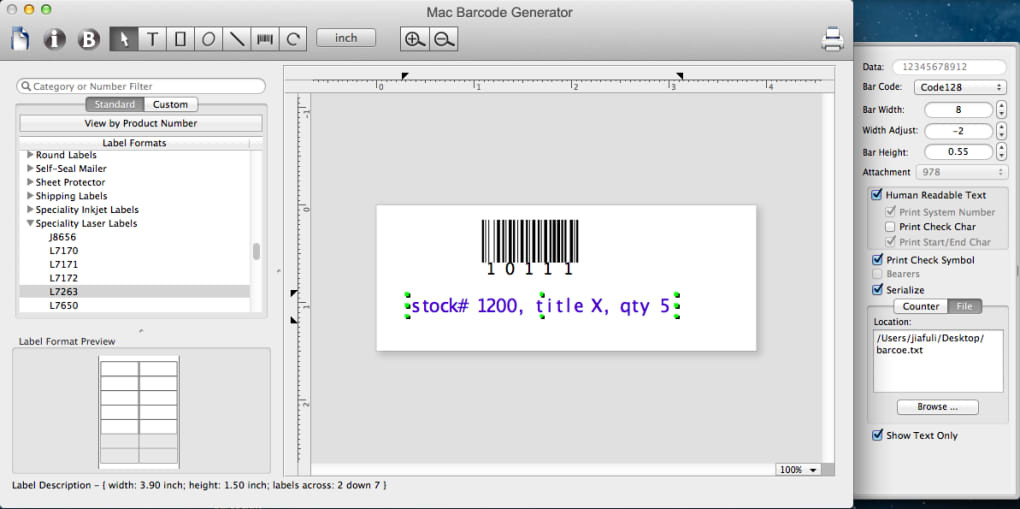The image size is (1020, 509).
Task: Open the Bar Code type dropdown
Action: (960, 87)
